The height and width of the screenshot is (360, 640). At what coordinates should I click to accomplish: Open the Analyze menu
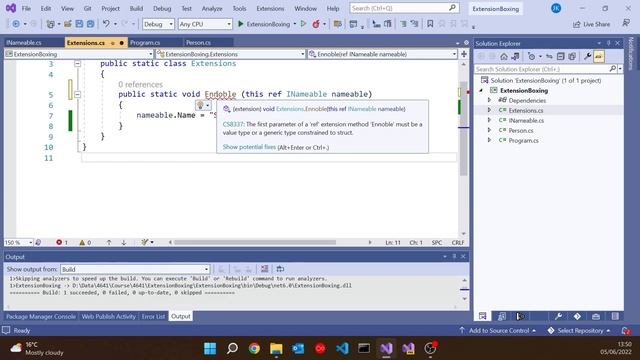click(x=212, y=9)
